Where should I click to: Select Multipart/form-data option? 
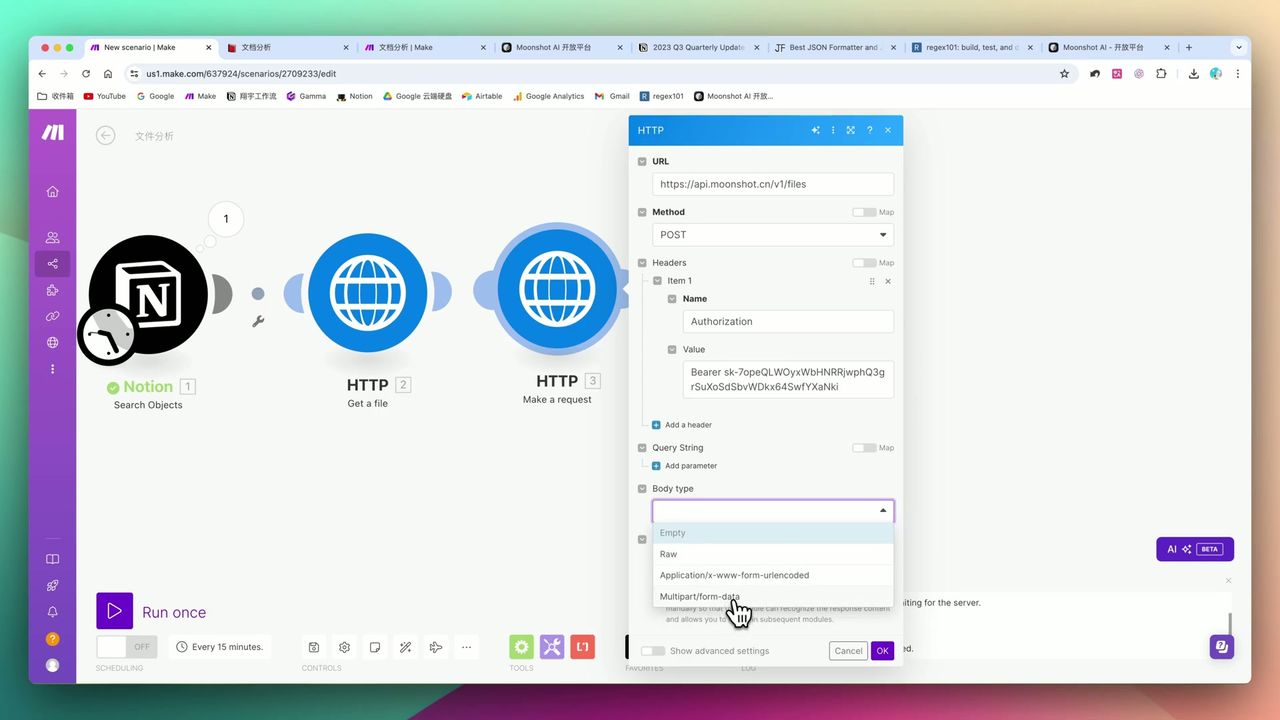[700, 597]
